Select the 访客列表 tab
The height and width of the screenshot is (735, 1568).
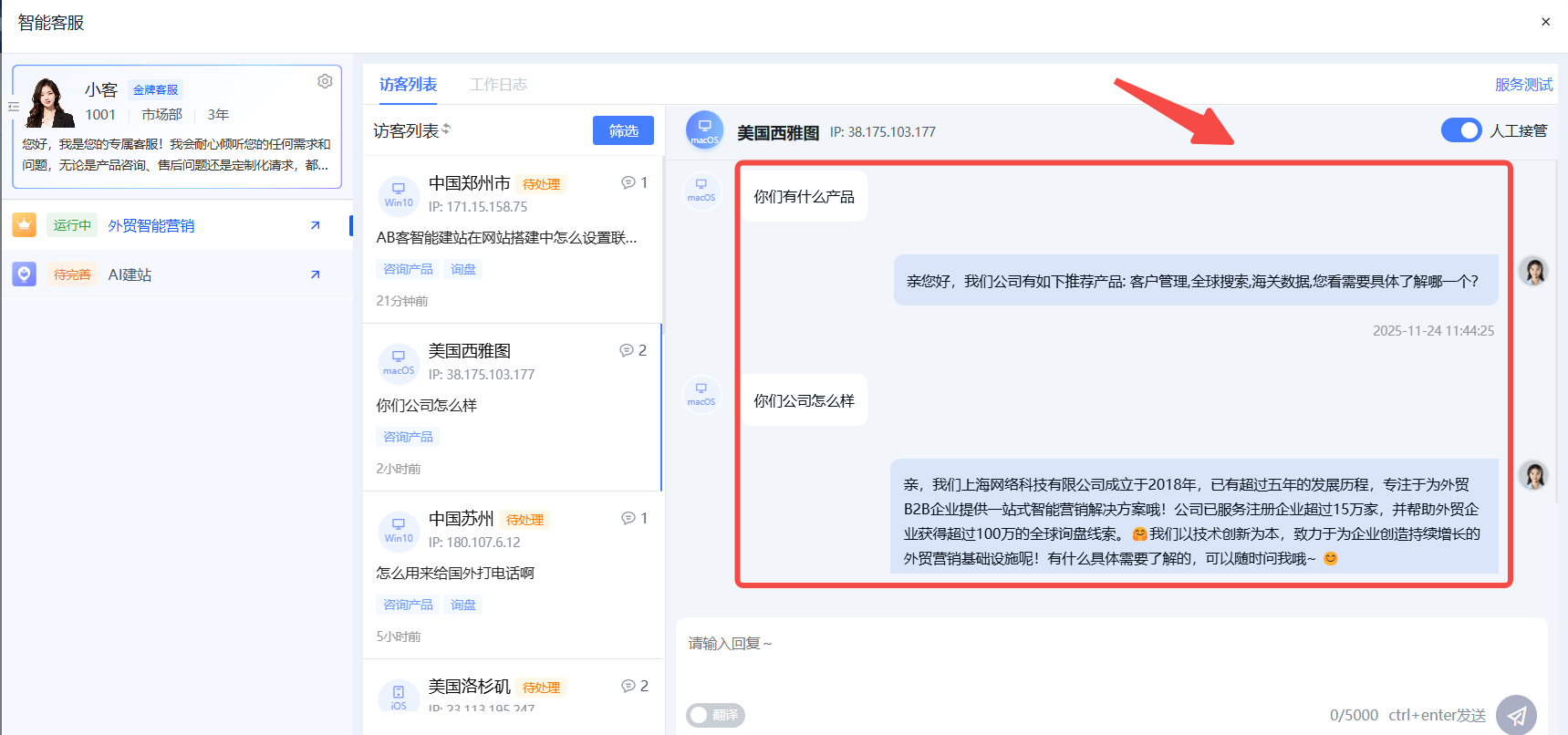point(408,85)
